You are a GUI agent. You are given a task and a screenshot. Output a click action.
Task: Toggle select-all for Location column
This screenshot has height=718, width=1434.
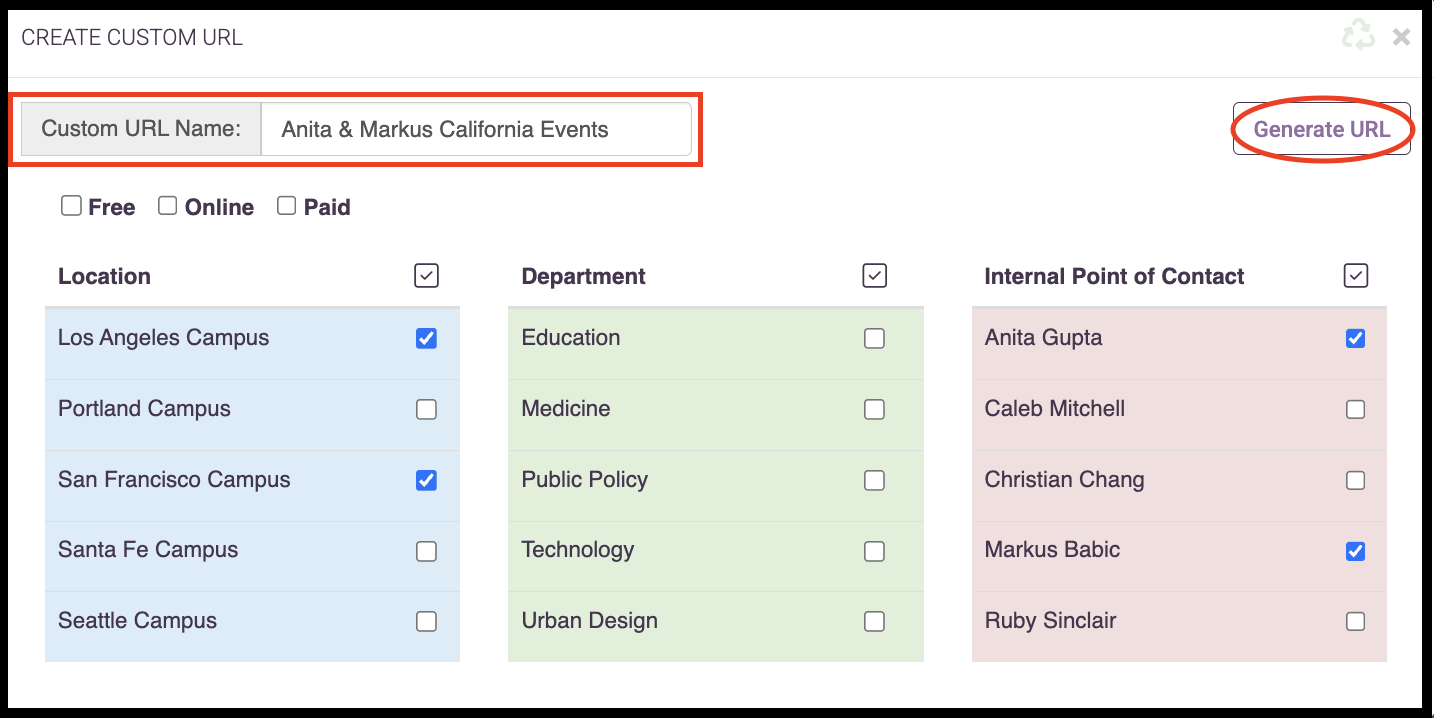pyautogui.click(x=426, y=275)
